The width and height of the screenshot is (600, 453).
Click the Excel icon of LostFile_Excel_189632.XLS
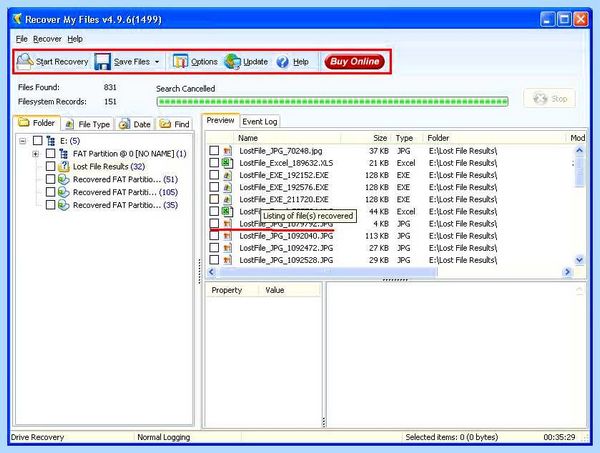coord(227,163)
